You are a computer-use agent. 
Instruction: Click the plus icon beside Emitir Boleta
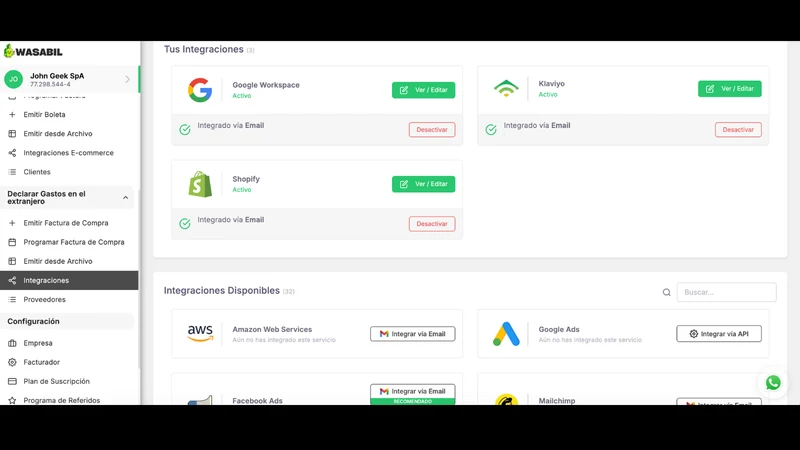[12, 115]
